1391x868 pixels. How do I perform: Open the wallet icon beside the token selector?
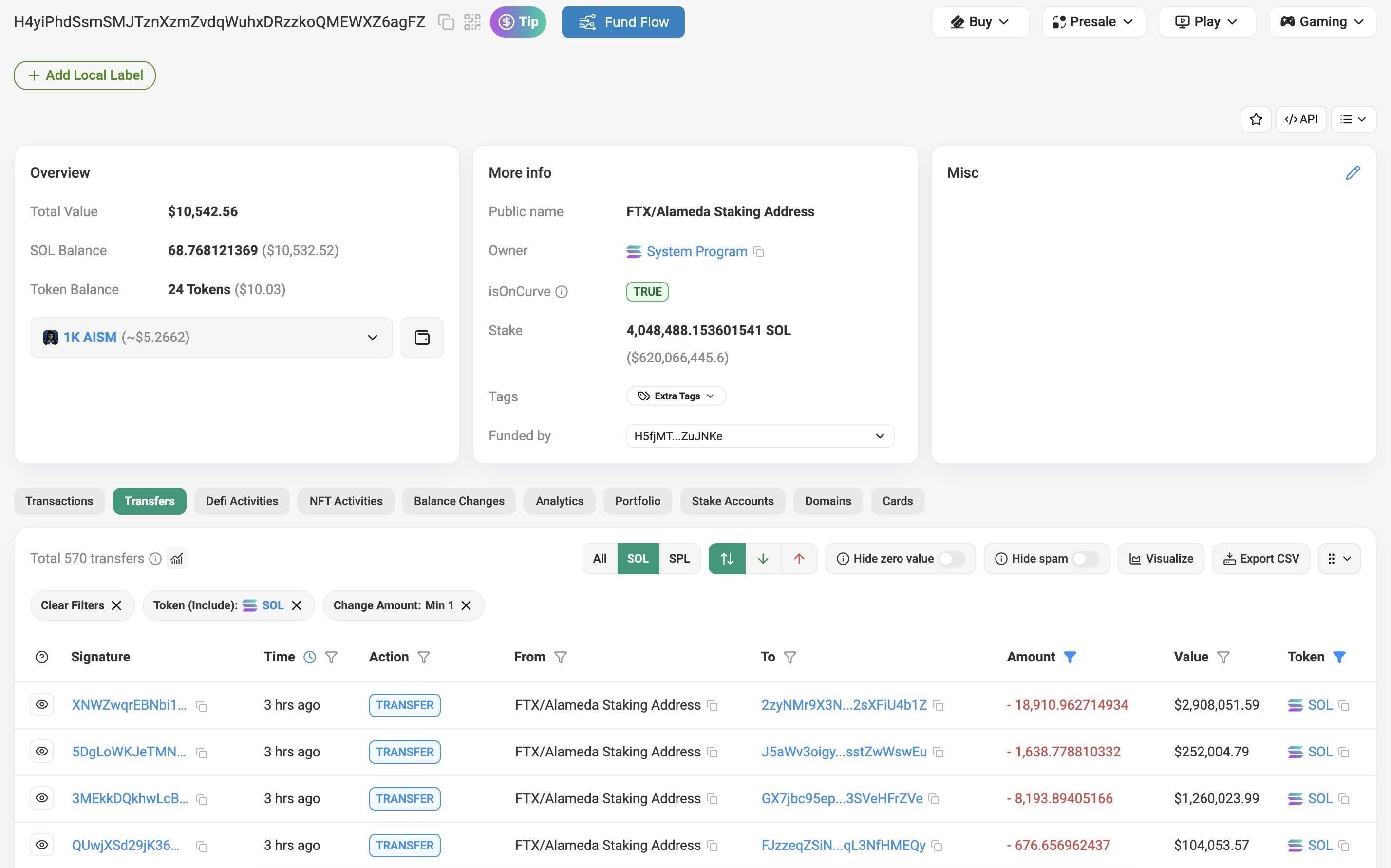coord(422,338)
